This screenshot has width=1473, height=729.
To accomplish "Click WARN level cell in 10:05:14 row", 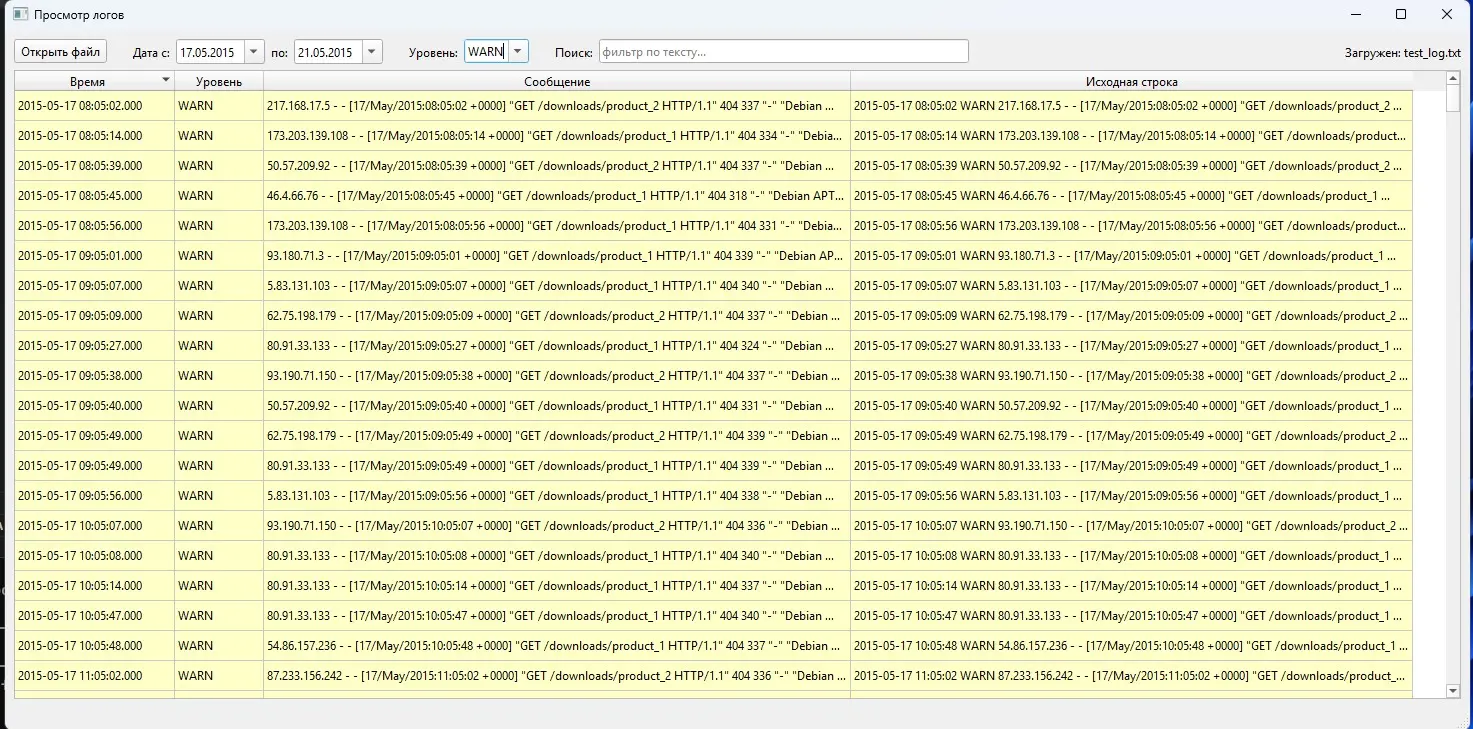I will point(219,586).
